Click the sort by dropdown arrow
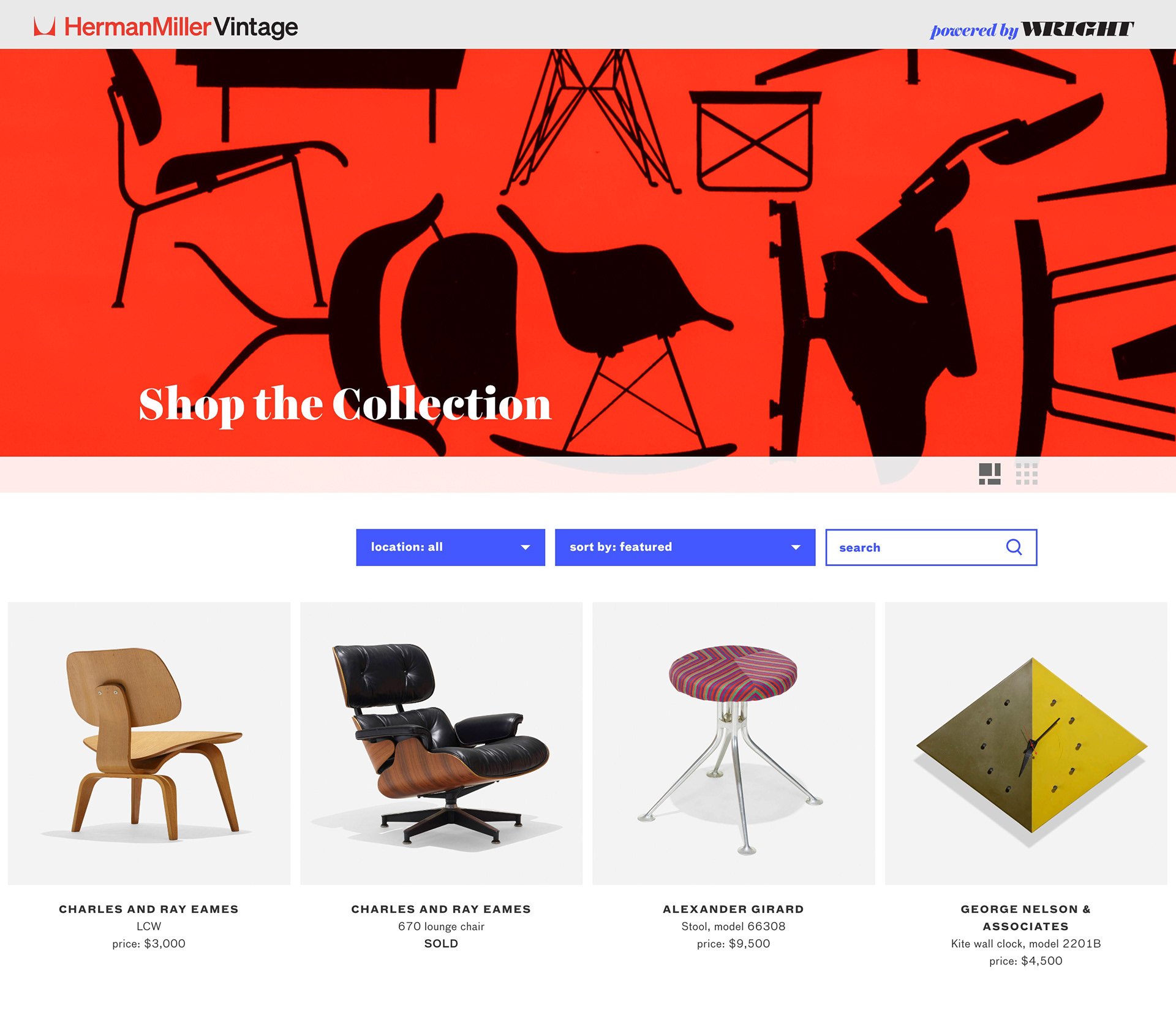 [x=796, y=547]
